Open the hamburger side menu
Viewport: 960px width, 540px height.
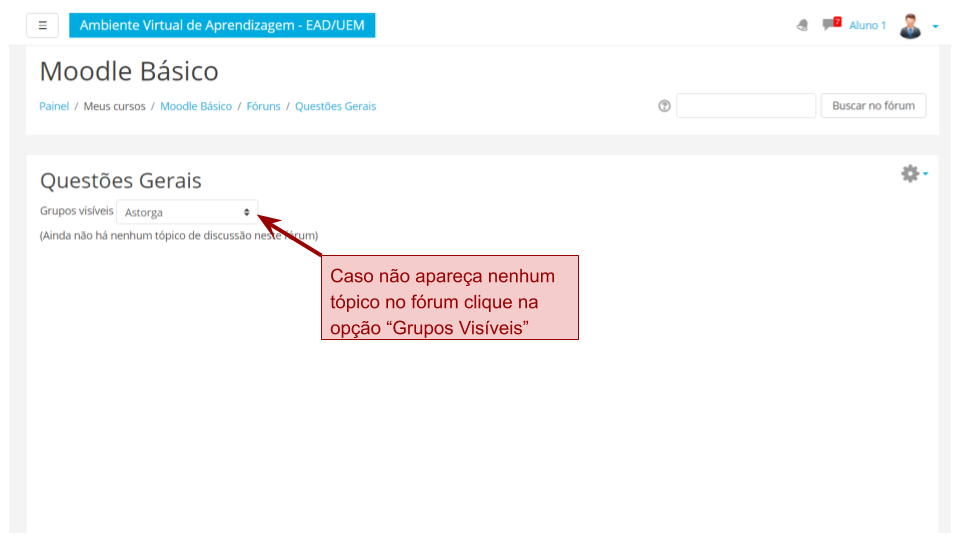tap(42, 25)
